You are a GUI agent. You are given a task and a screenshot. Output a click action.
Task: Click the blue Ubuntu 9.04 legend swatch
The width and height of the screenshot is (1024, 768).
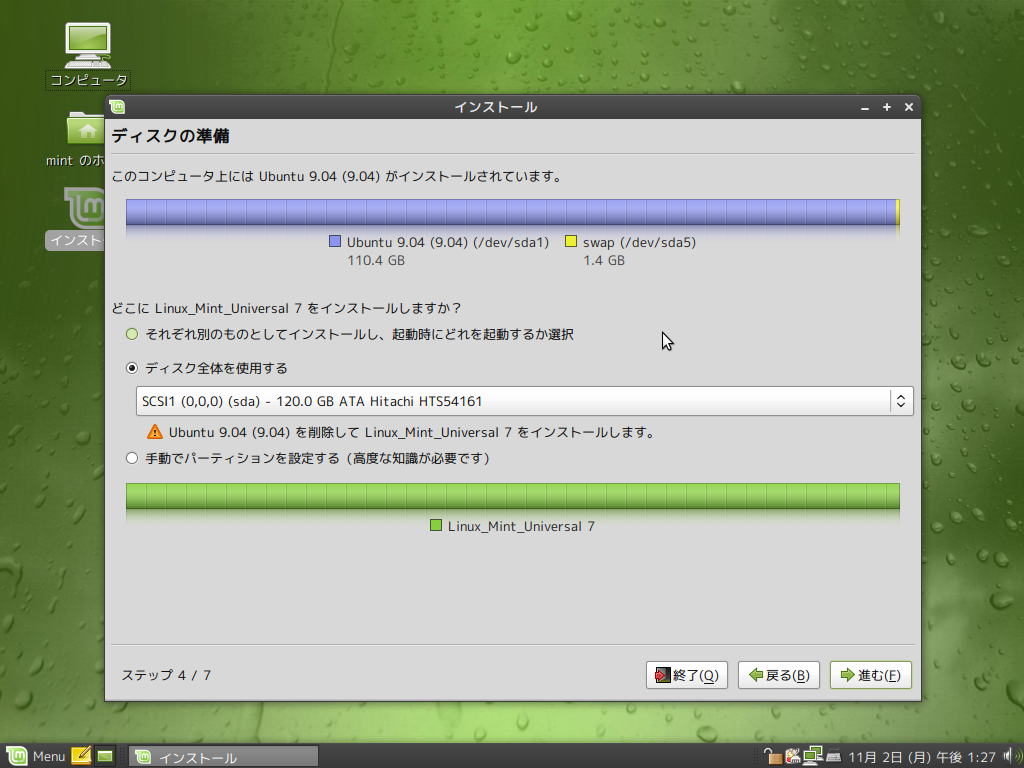pyautogui.click(x=335, y=242)
